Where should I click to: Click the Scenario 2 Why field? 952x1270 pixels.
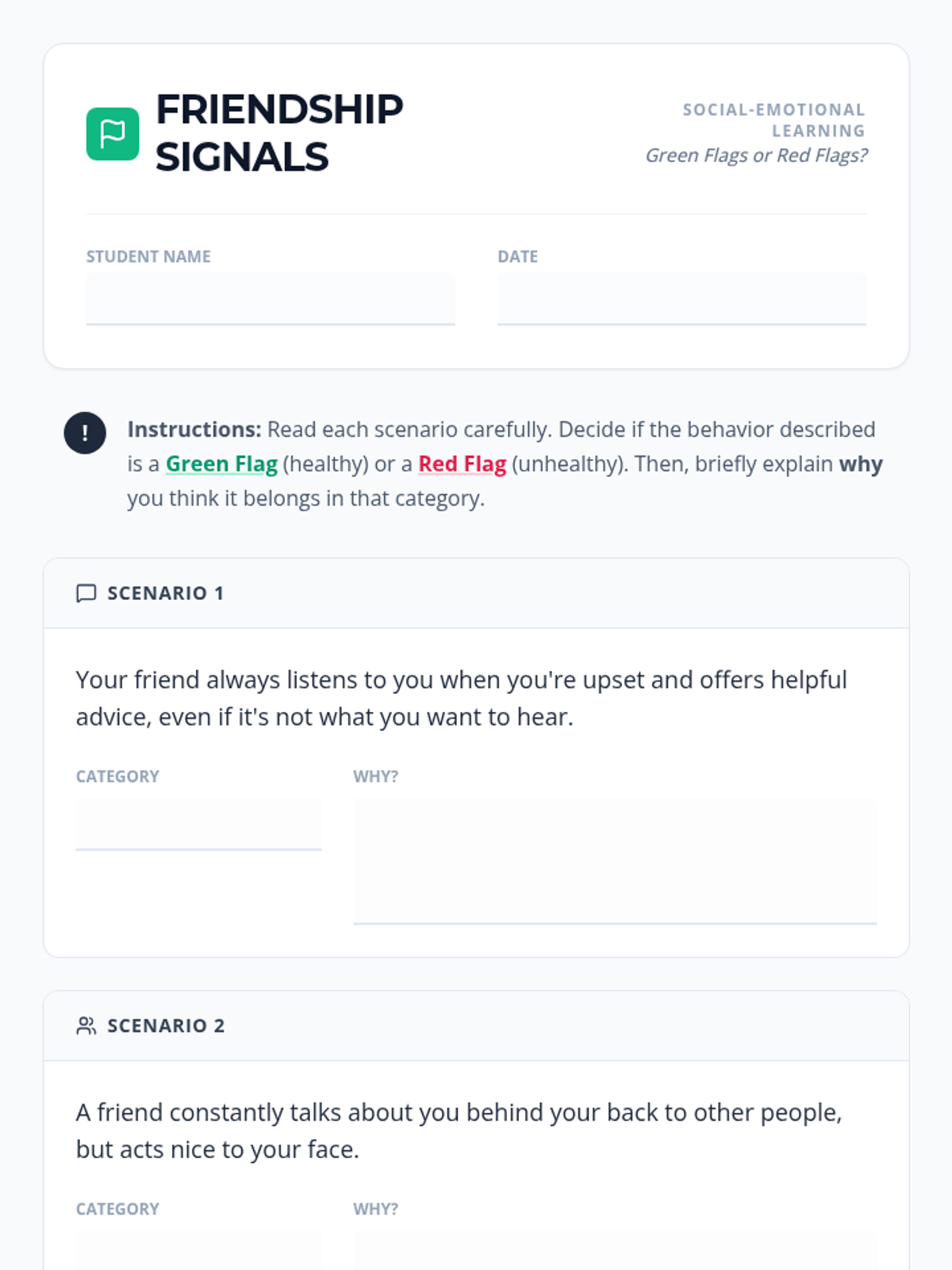(615, 1250)
